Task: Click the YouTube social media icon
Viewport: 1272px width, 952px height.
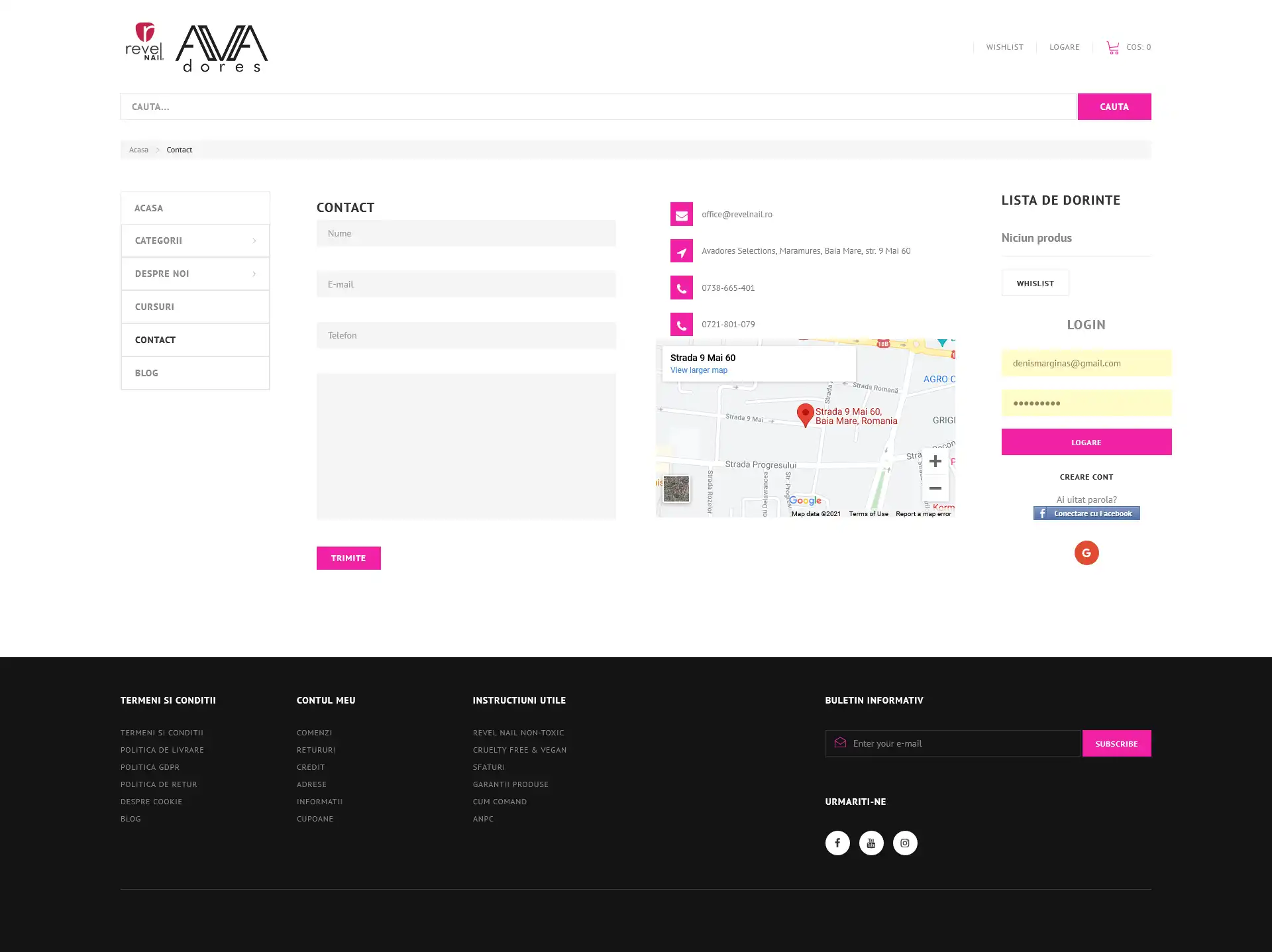Action: pos(871,843)
